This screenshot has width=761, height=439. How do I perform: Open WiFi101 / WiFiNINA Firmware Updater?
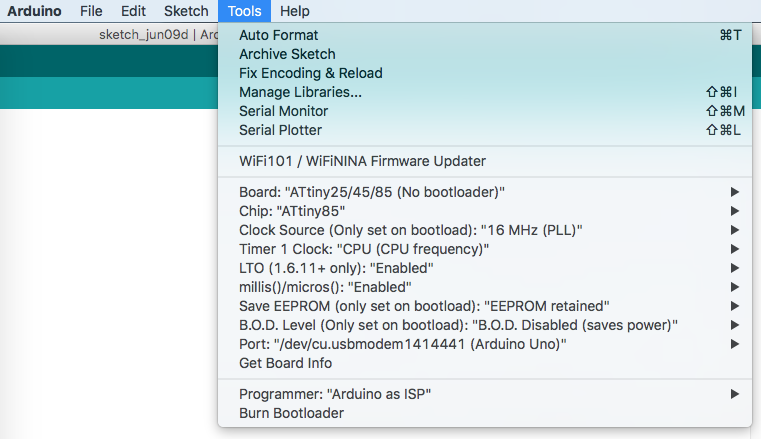[485, 161]
